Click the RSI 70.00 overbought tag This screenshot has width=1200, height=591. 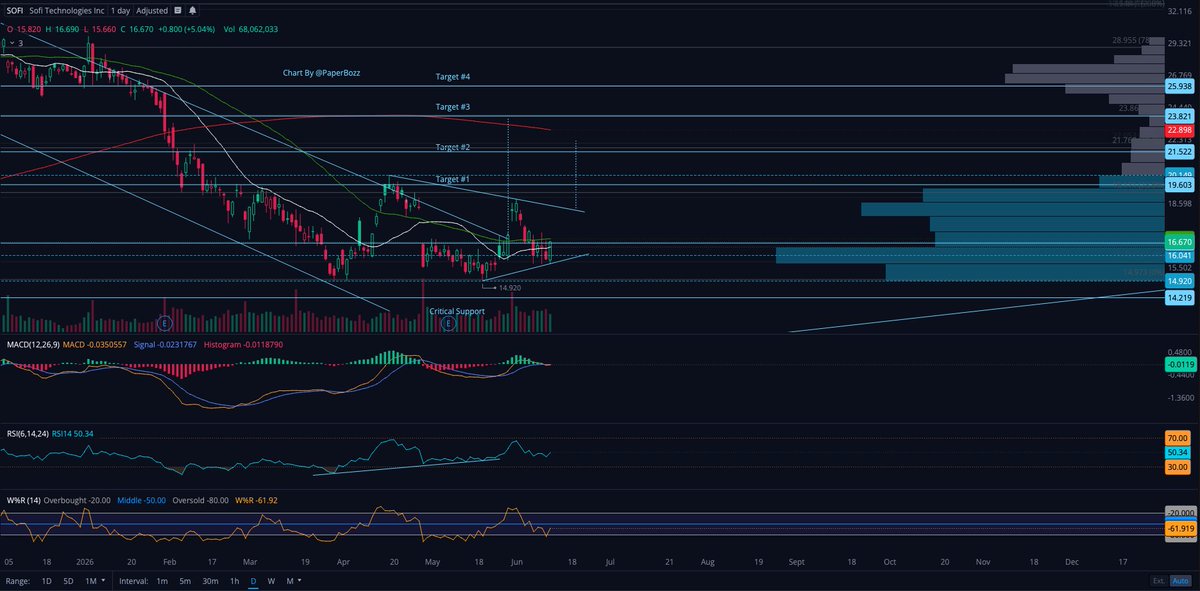1179,438
